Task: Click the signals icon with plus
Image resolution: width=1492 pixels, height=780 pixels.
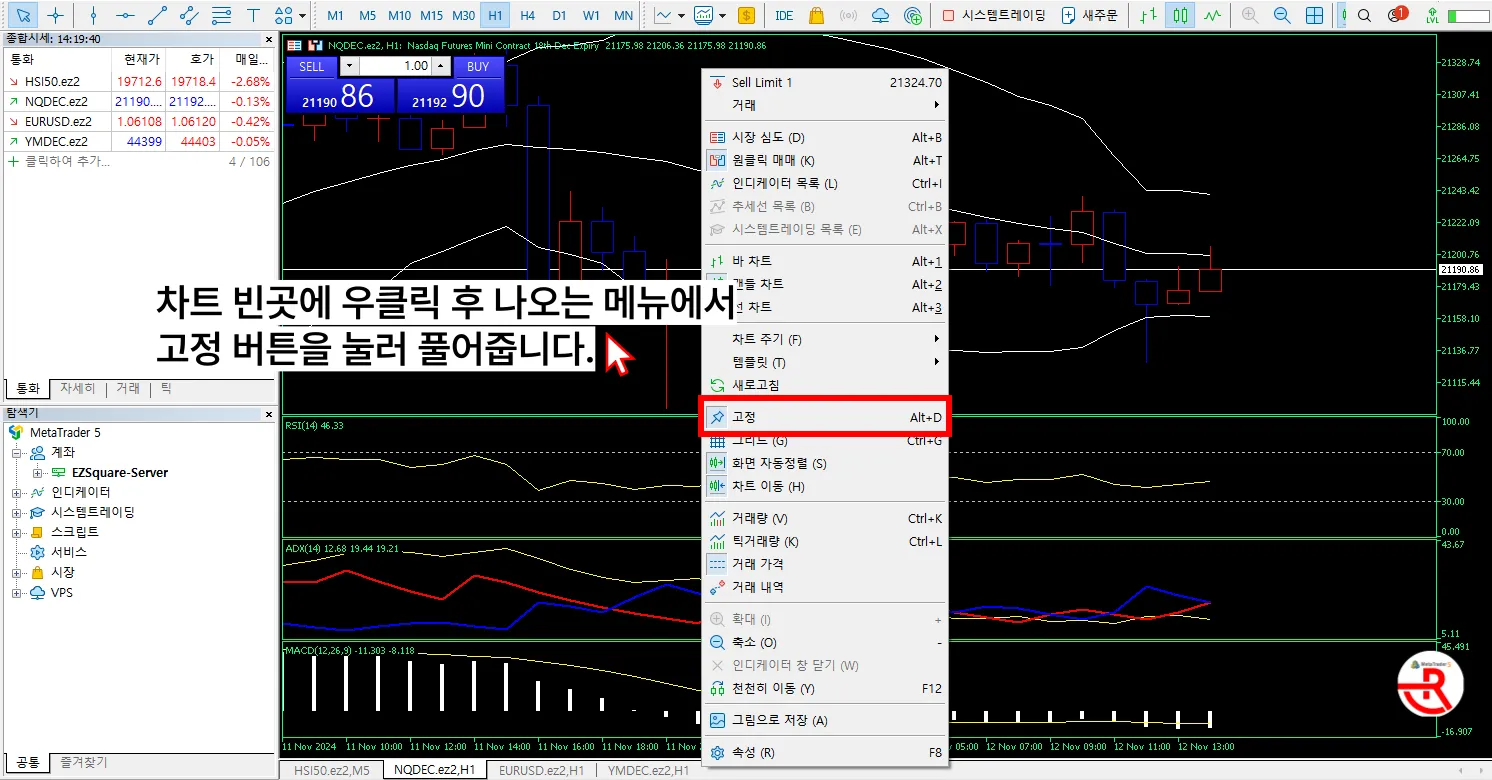Action: point(912,15)
